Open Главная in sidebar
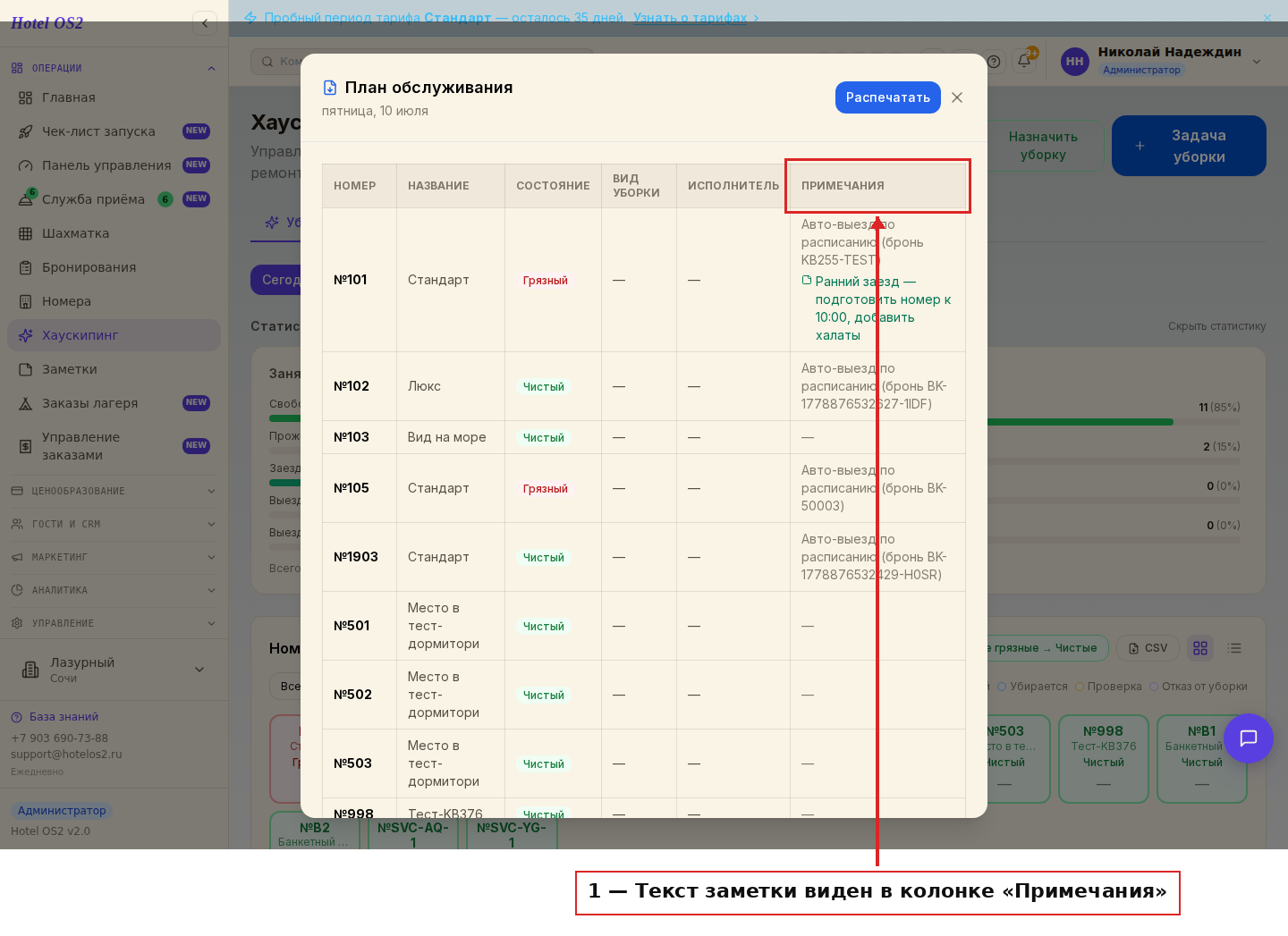 click(x=114, y=97)
